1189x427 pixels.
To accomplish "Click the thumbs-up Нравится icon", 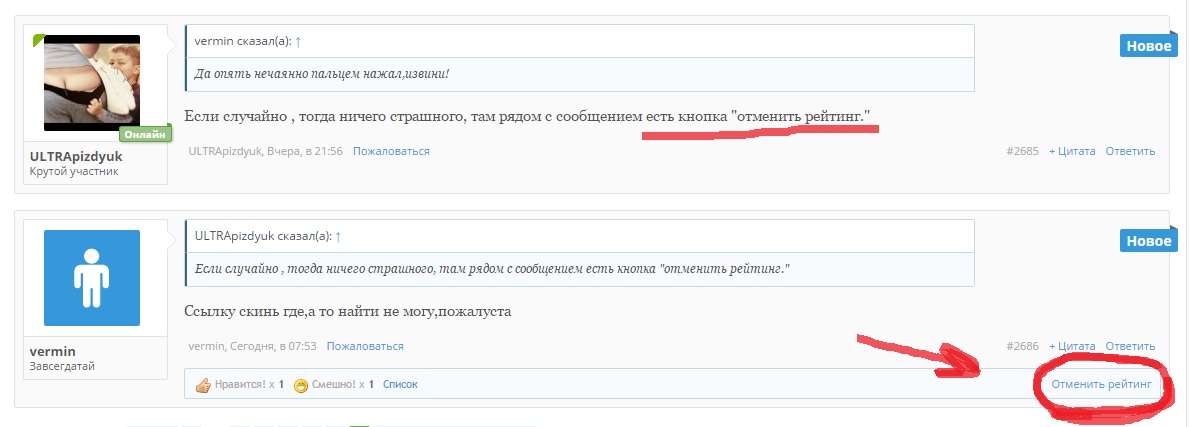I will (203, 384).
